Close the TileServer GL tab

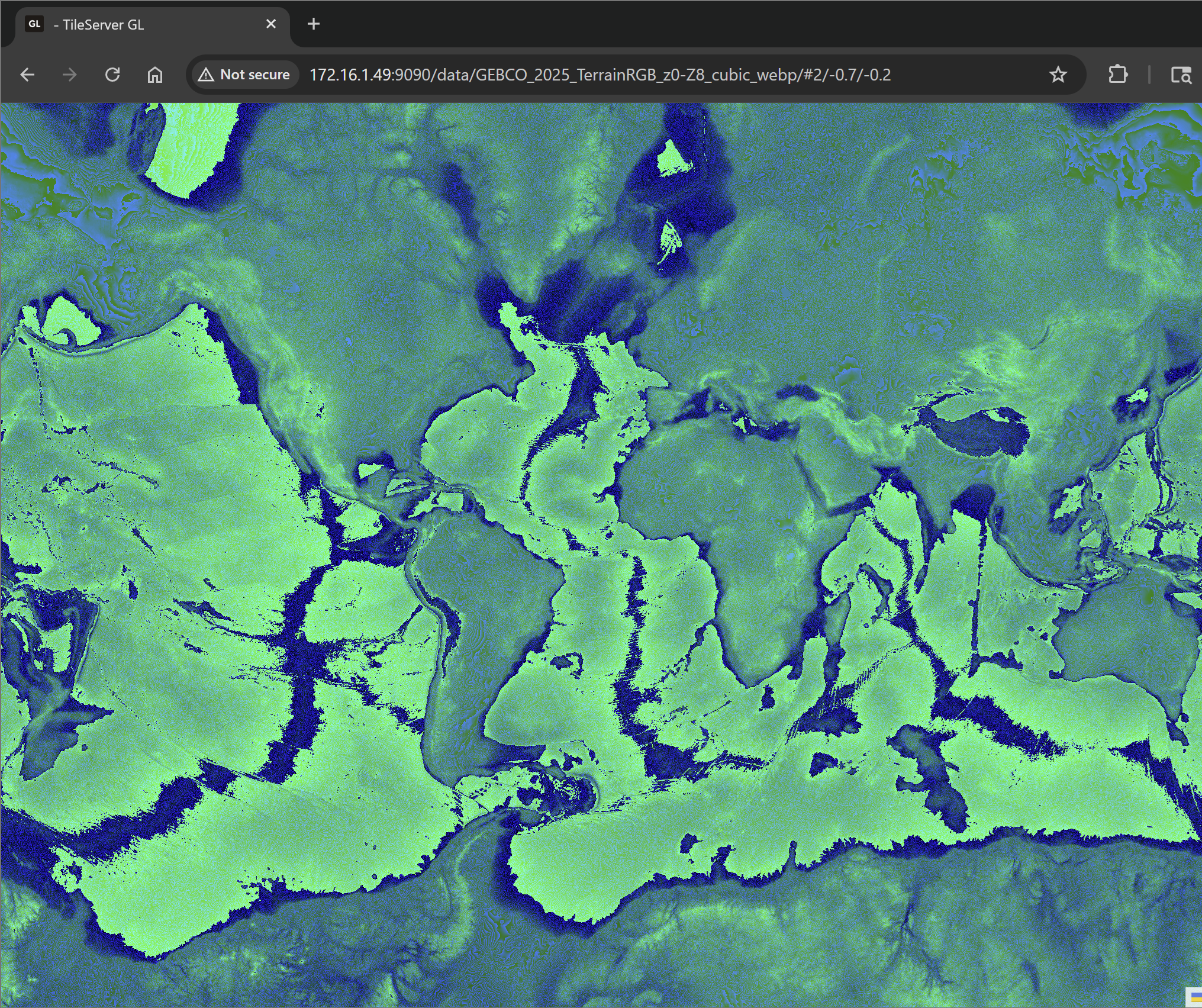(x=271, y=24)
